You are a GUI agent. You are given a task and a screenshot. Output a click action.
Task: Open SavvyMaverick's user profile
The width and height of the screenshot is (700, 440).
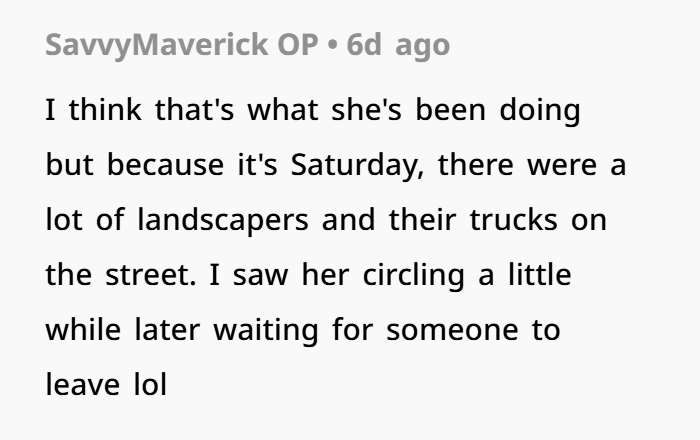157,45
